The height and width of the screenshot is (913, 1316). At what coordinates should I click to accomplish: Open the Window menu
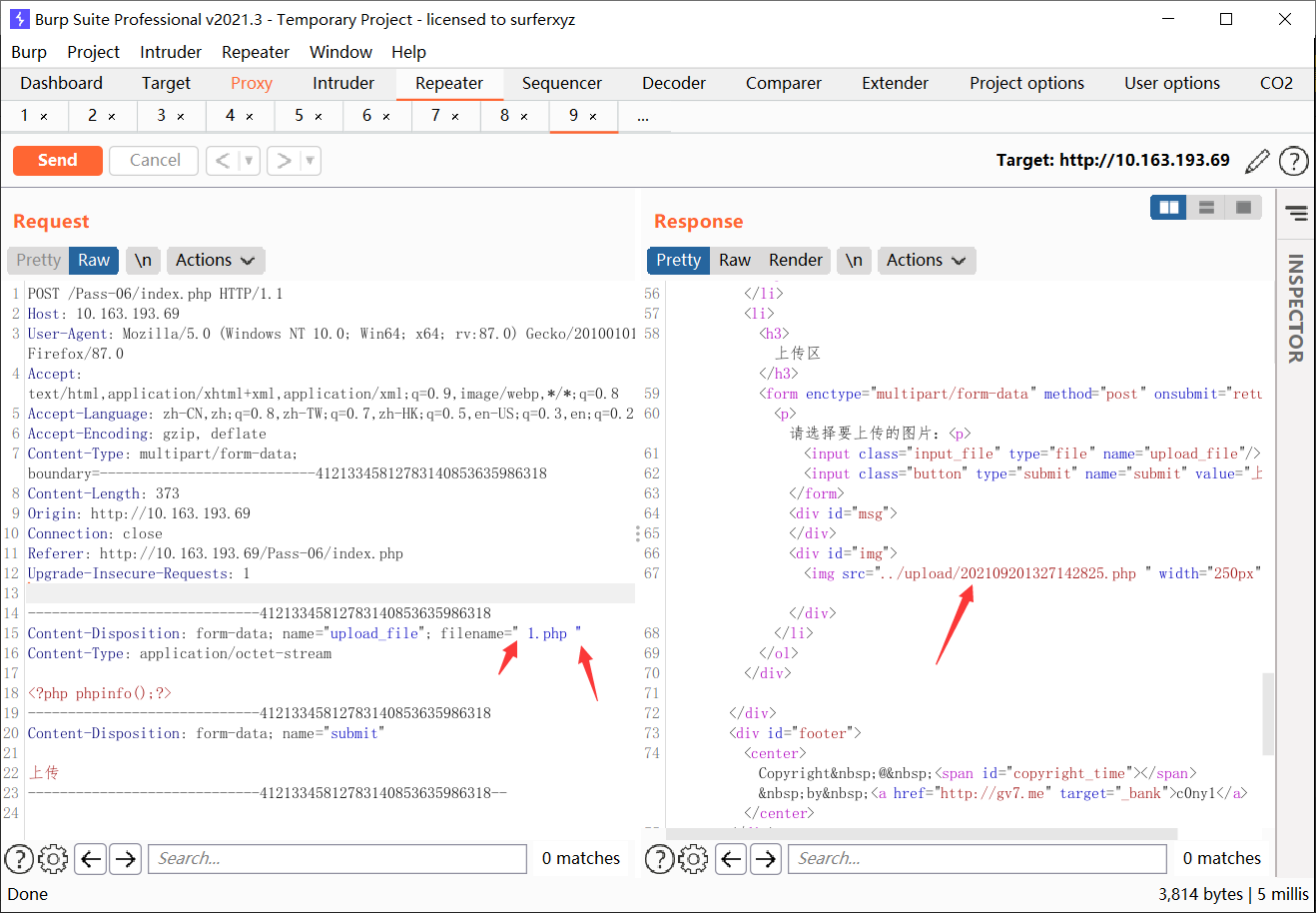(x=340, y=52)
